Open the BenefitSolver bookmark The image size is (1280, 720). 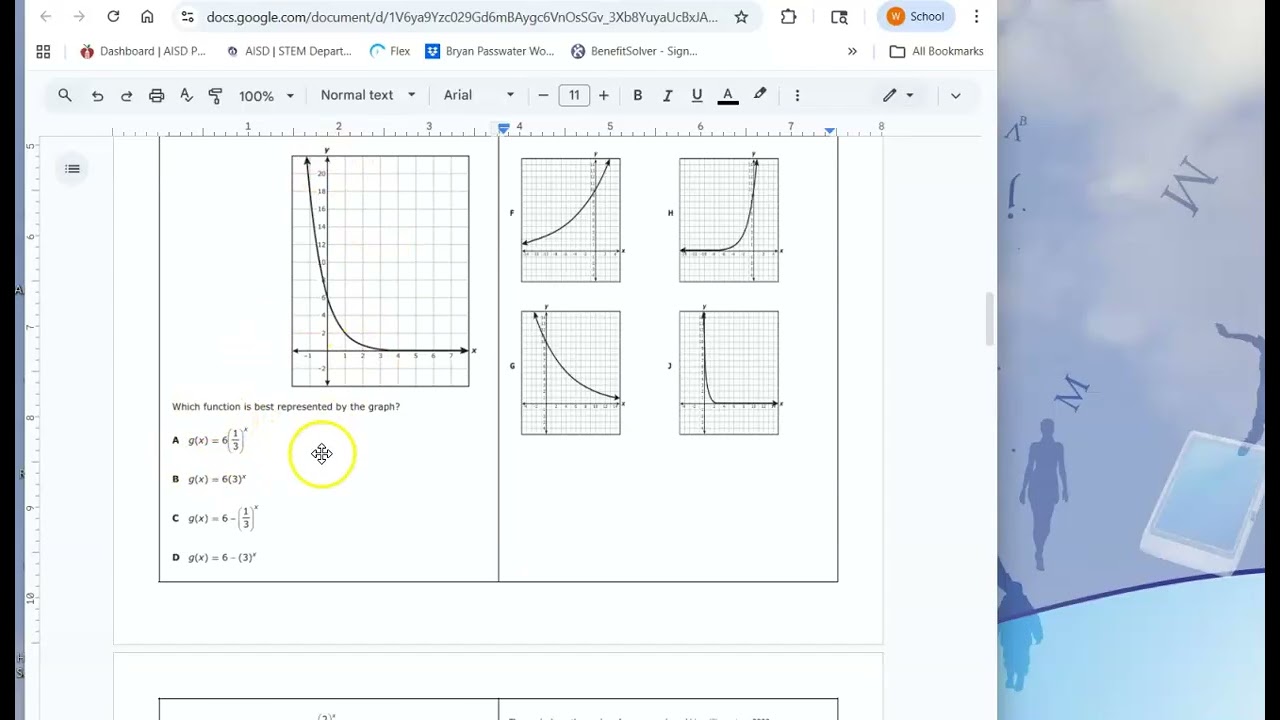(634, 51)
